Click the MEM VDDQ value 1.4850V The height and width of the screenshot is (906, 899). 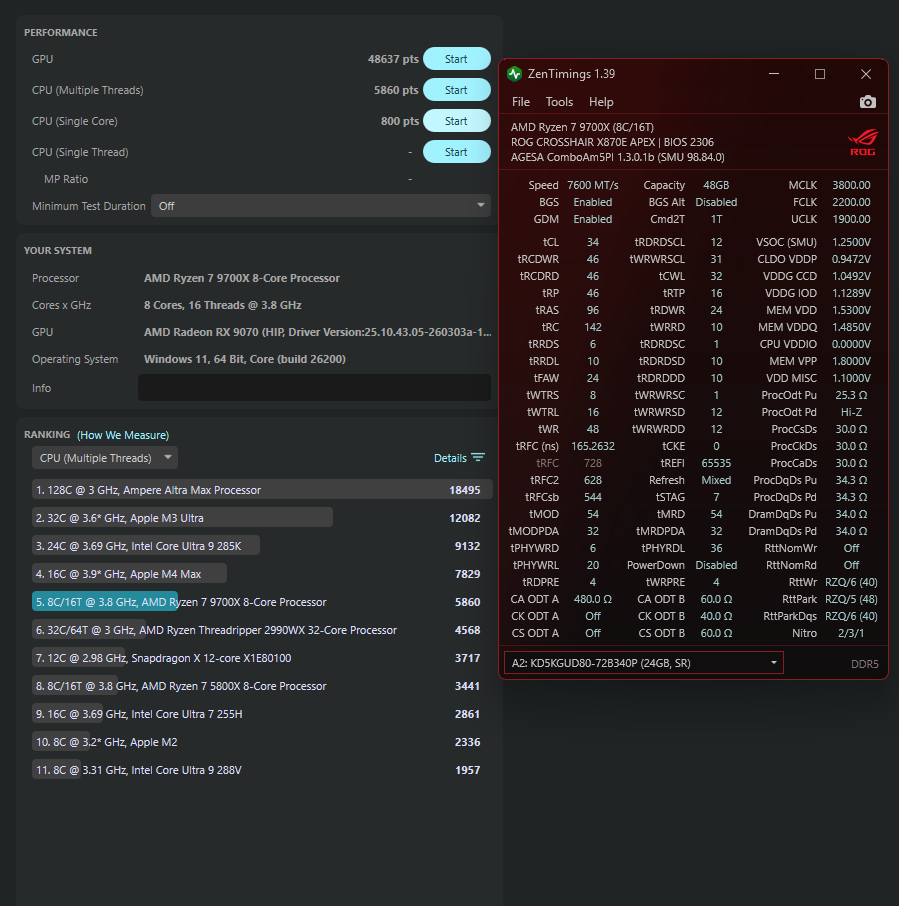click(x=851, y=327)
